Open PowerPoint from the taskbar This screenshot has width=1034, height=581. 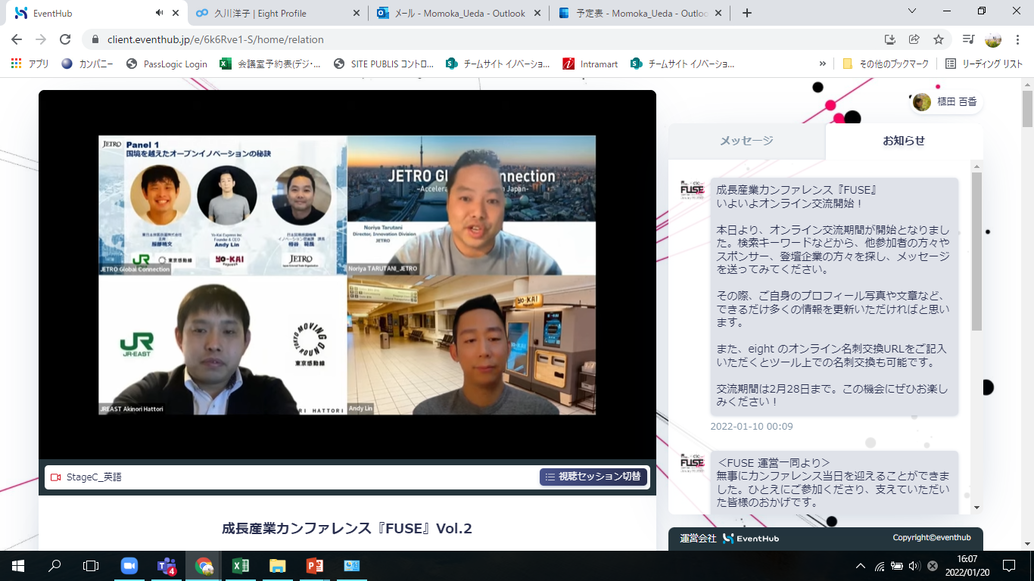click(x=315, y=566)
